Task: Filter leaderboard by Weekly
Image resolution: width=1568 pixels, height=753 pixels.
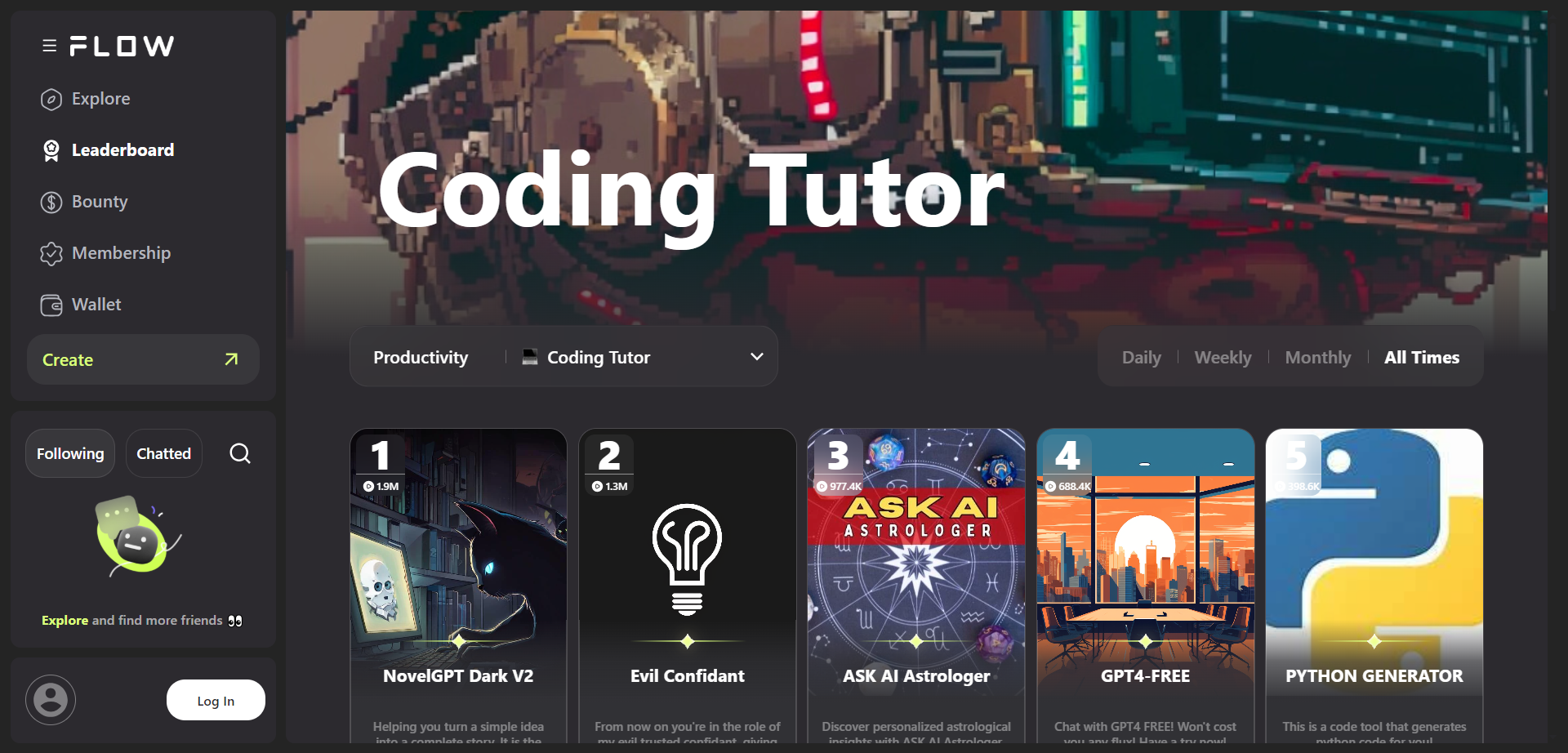Action: pos(1223,357)
